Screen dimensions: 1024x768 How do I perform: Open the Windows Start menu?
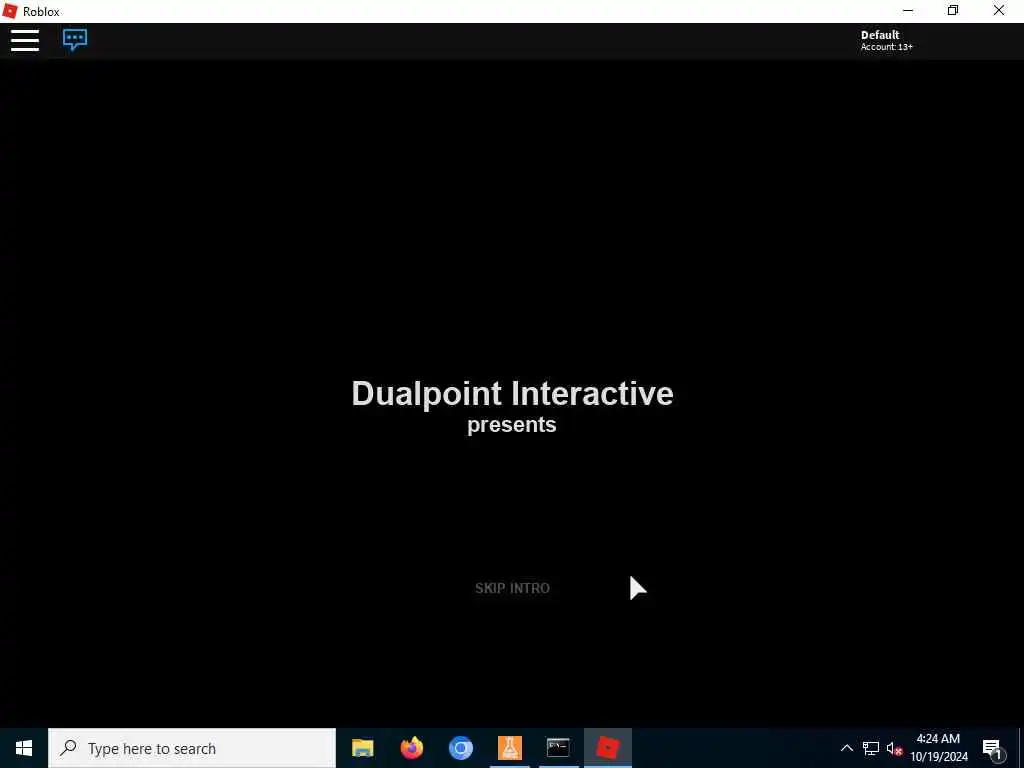24,748
